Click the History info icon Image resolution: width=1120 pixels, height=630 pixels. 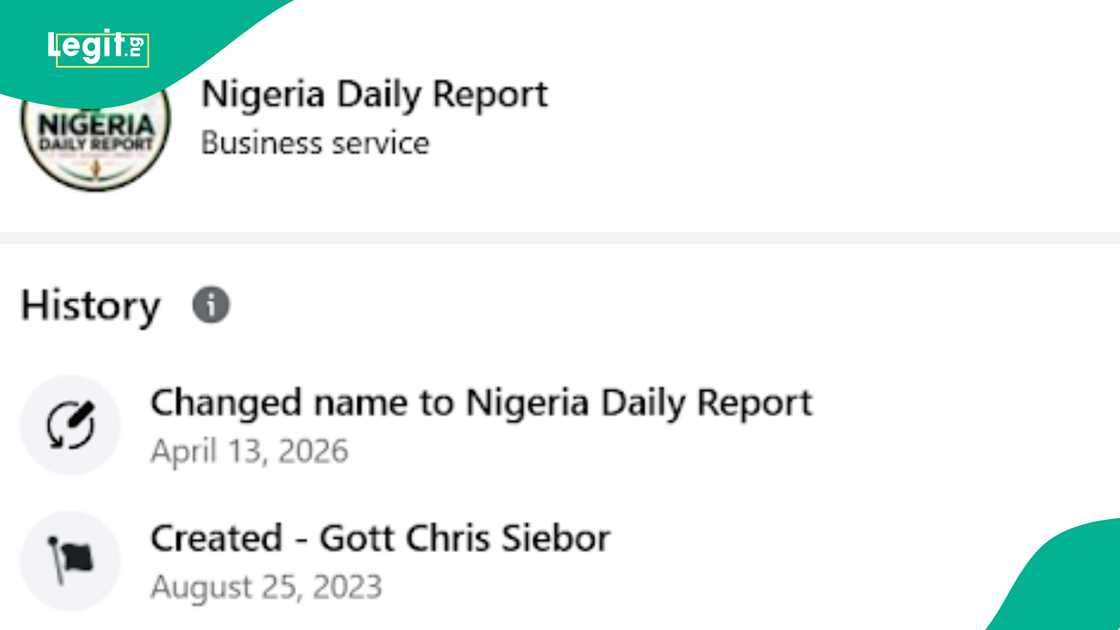(211, 306)
